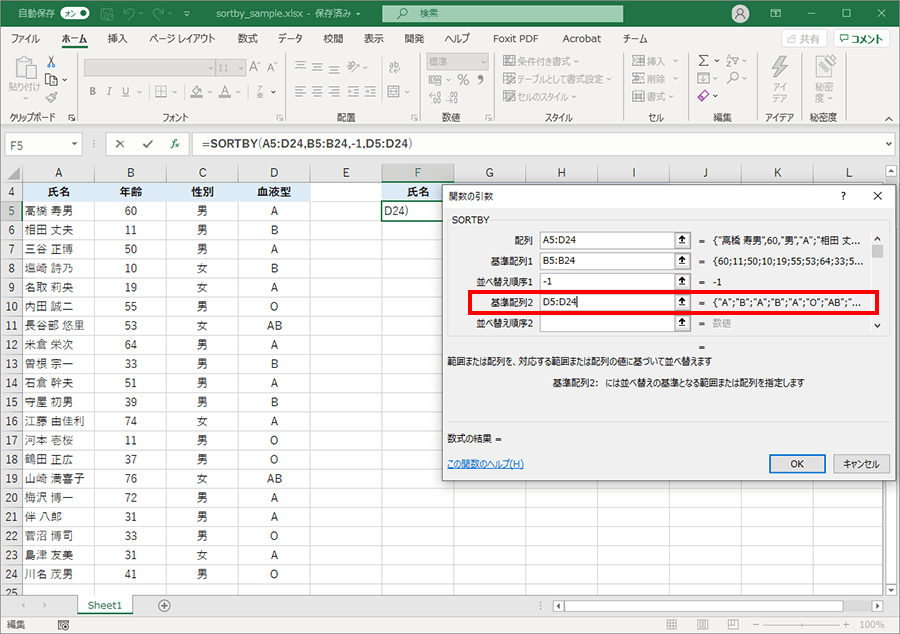Open the この関数のヘルプ(H) link
This screenshot has width=900, height=634.
485,464
